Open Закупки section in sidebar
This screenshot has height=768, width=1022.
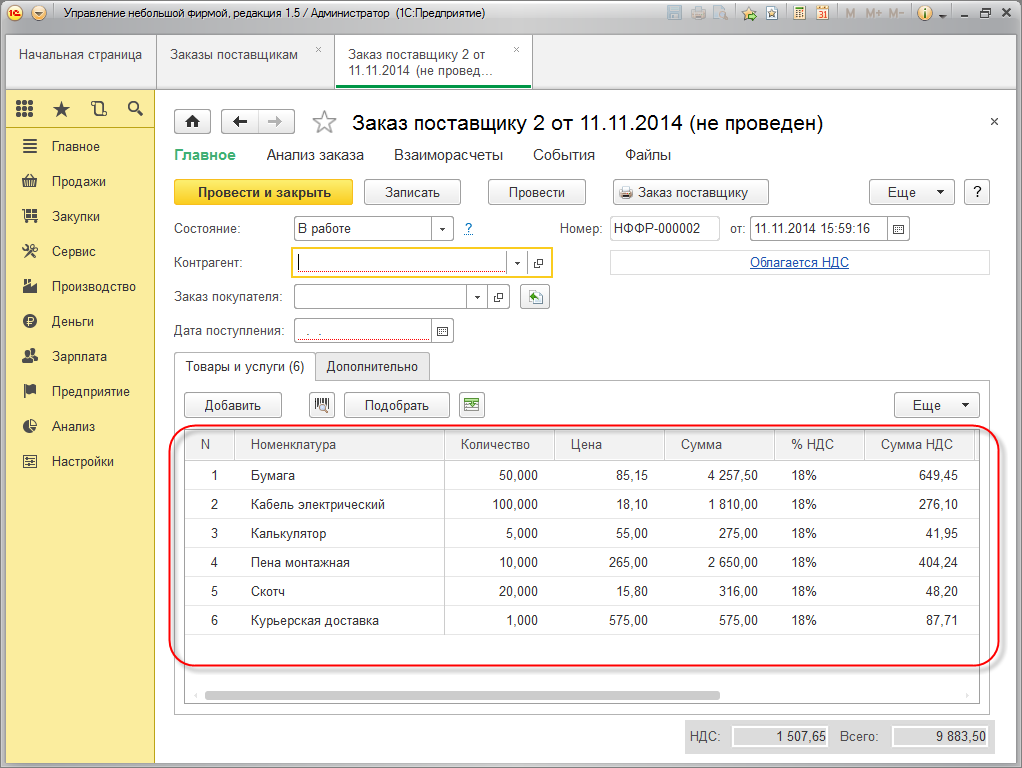pyautogui.click(x=76, y=217)
